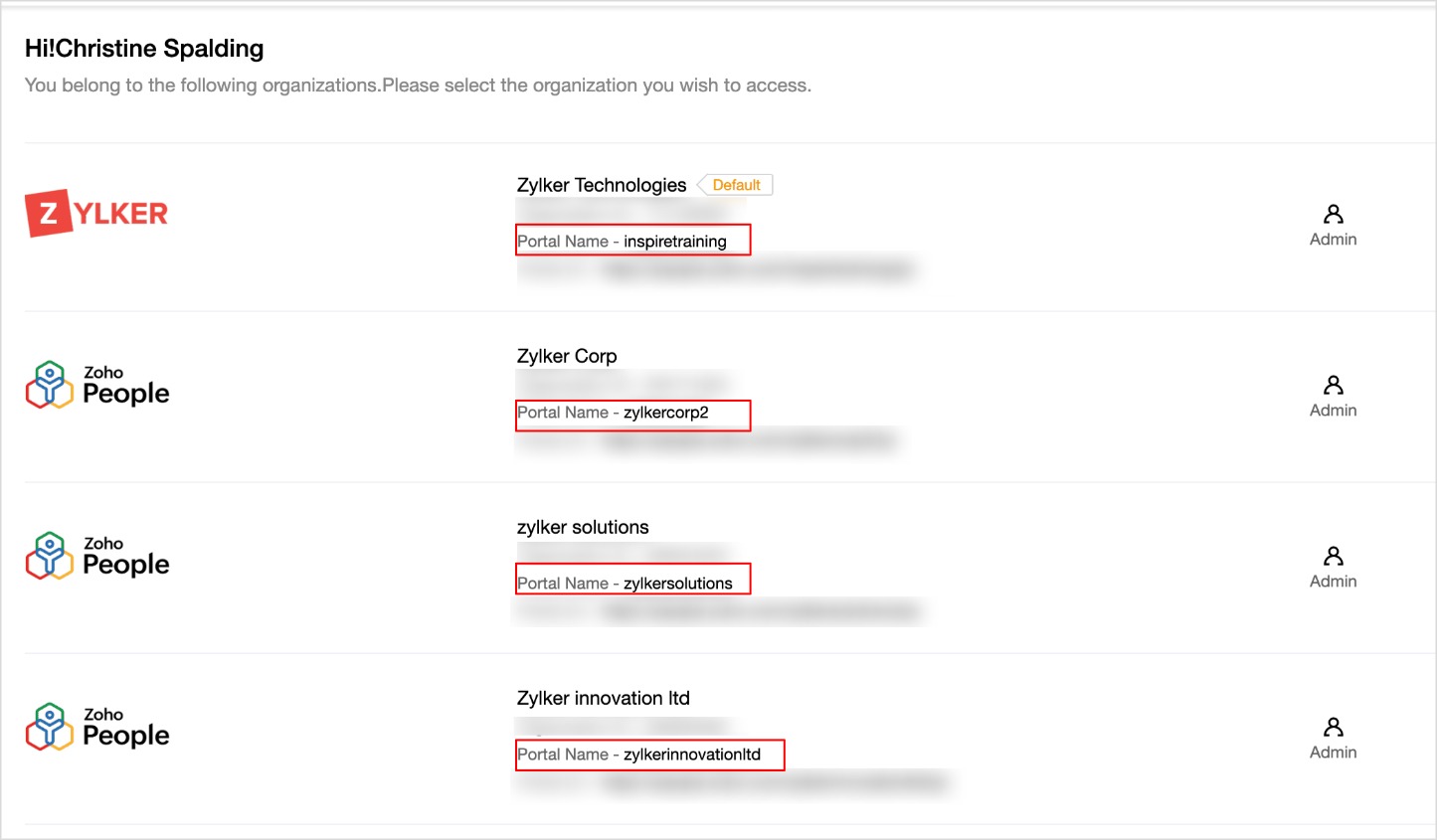1437x840 pixels.
Task: Click Zoho People logo for Zylker innovation ltd
Action: tap(97, 728)
